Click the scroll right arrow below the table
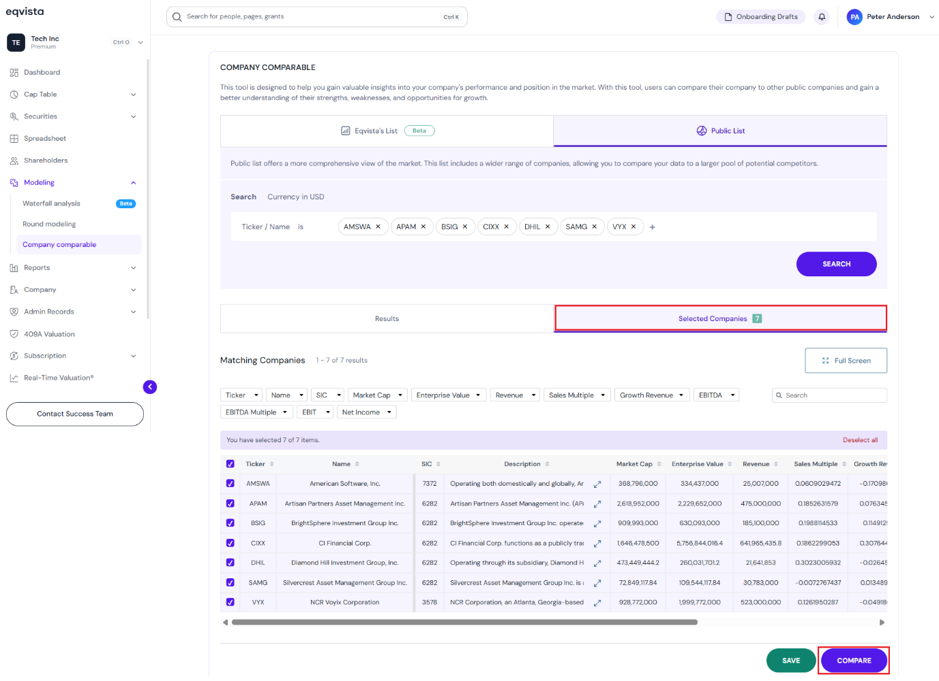939x681 pixels. click(882, 622)
